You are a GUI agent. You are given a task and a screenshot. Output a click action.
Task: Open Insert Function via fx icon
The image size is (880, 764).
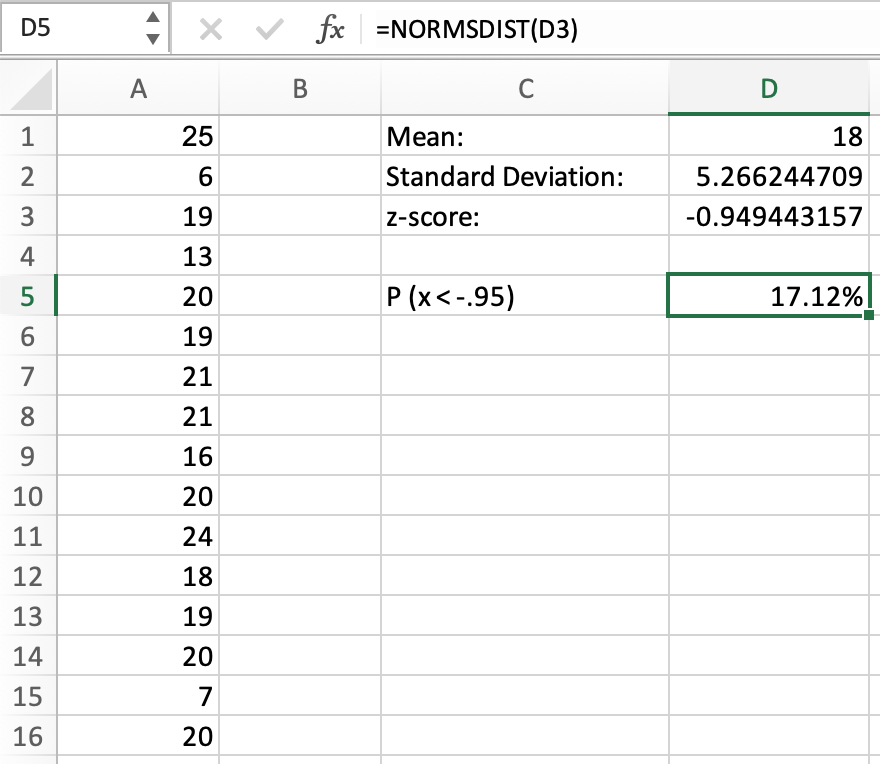pos(329,31)
